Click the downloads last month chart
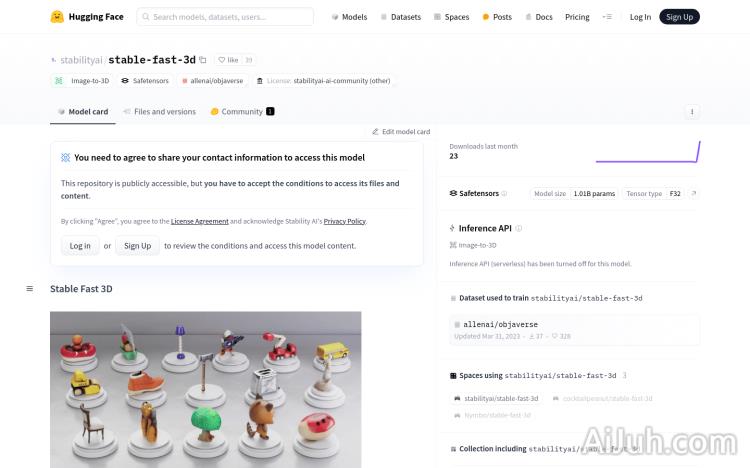The height and width of the screenshot is (468, 750). click(x=648, y=152)
